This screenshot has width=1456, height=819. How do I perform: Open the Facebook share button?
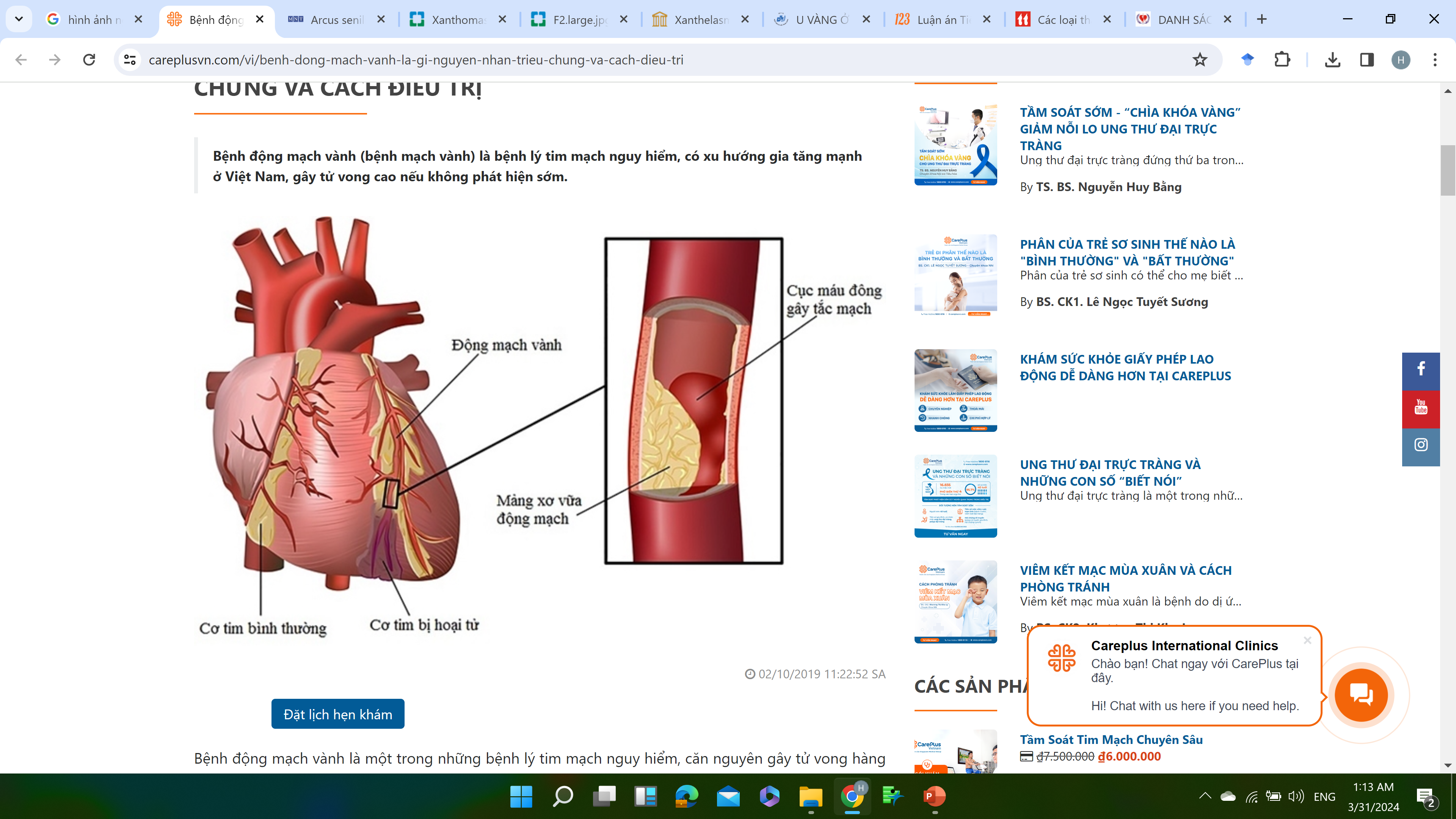[1420, 371]
